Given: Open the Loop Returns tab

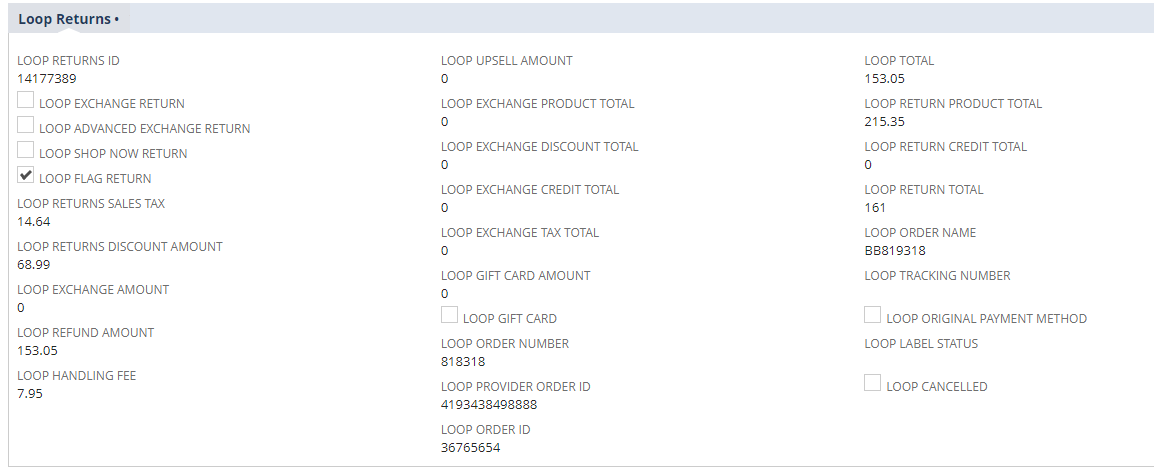Looking at the screenshot, I should (x=68, y=19).
